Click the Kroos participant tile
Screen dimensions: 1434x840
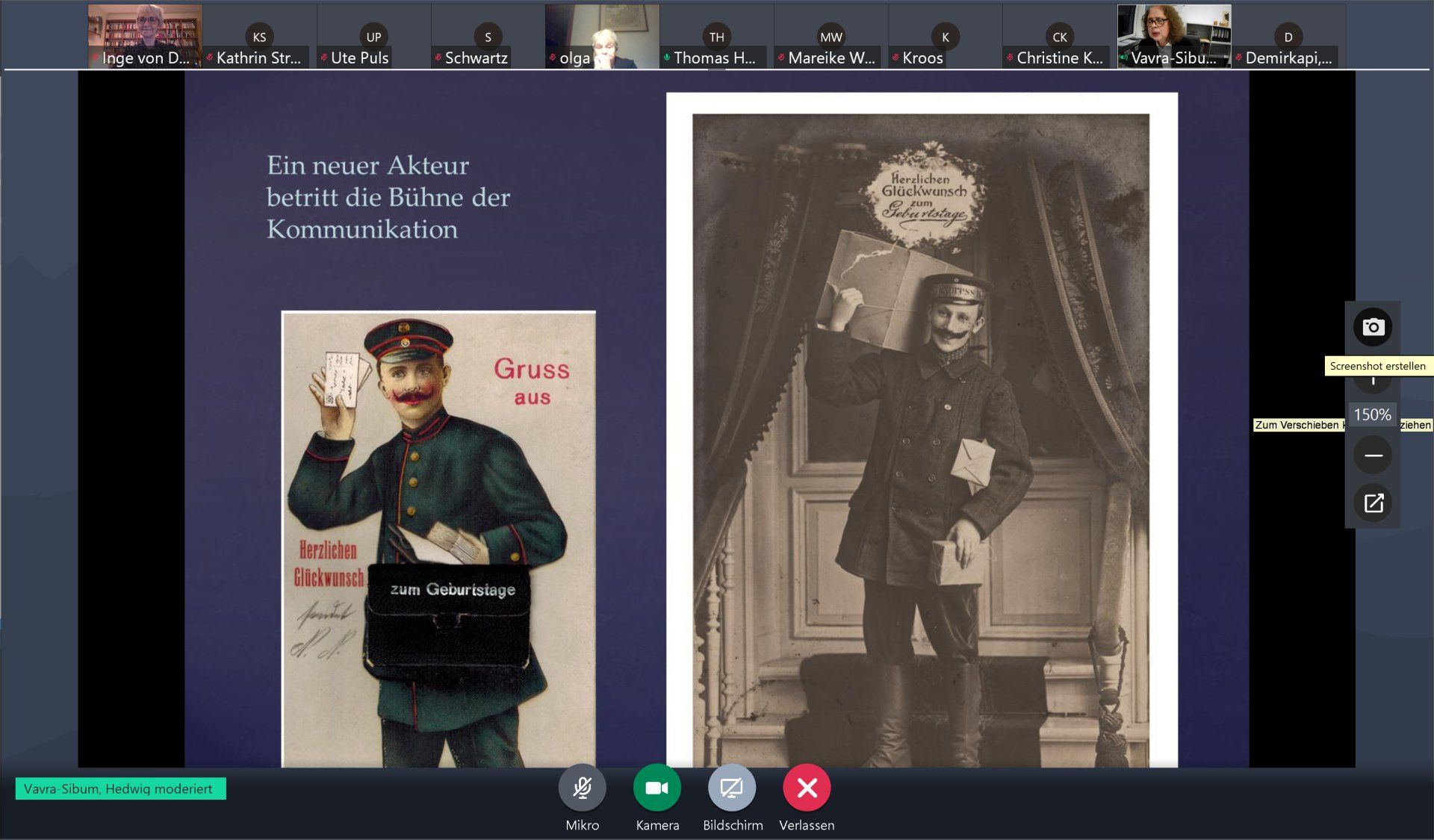(945, 37)
